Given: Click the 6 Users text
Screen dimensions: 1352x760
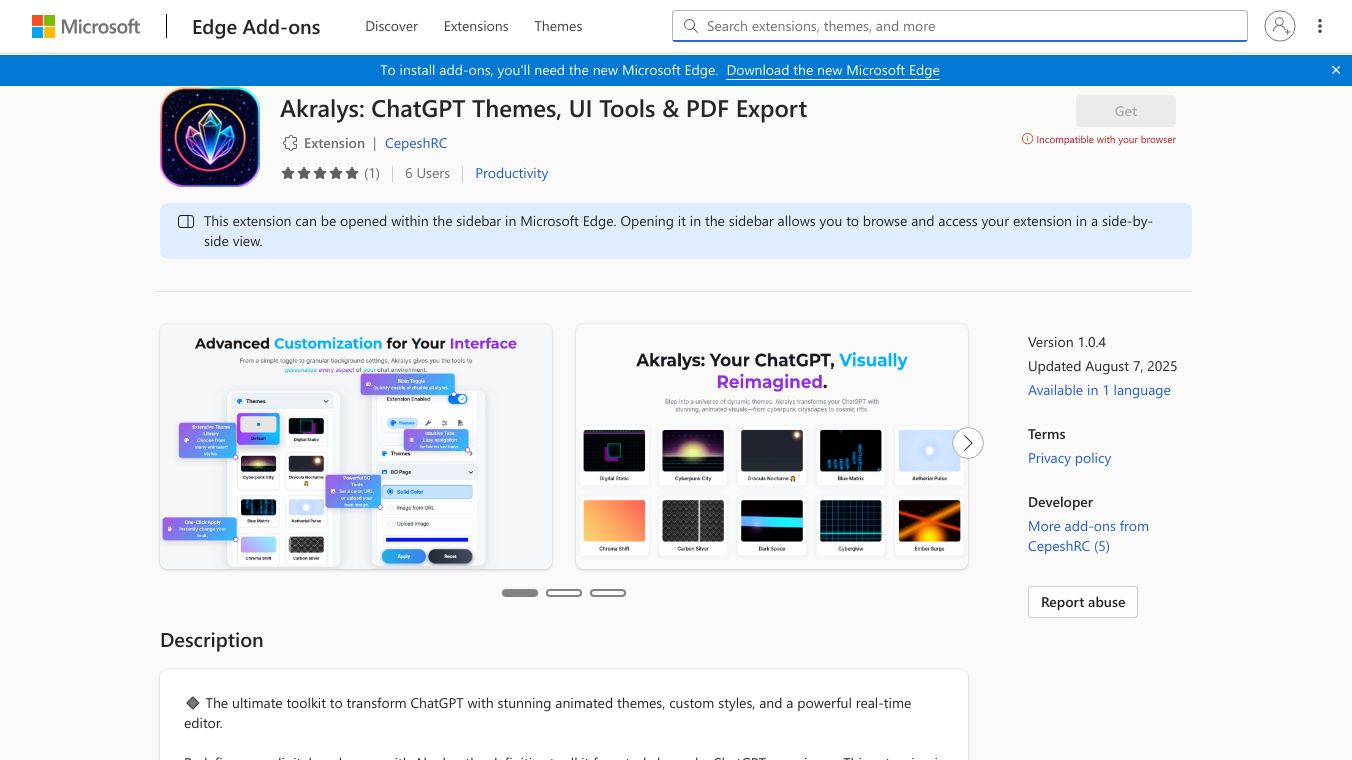Looking at the screenshot, I should pos(427,173).
